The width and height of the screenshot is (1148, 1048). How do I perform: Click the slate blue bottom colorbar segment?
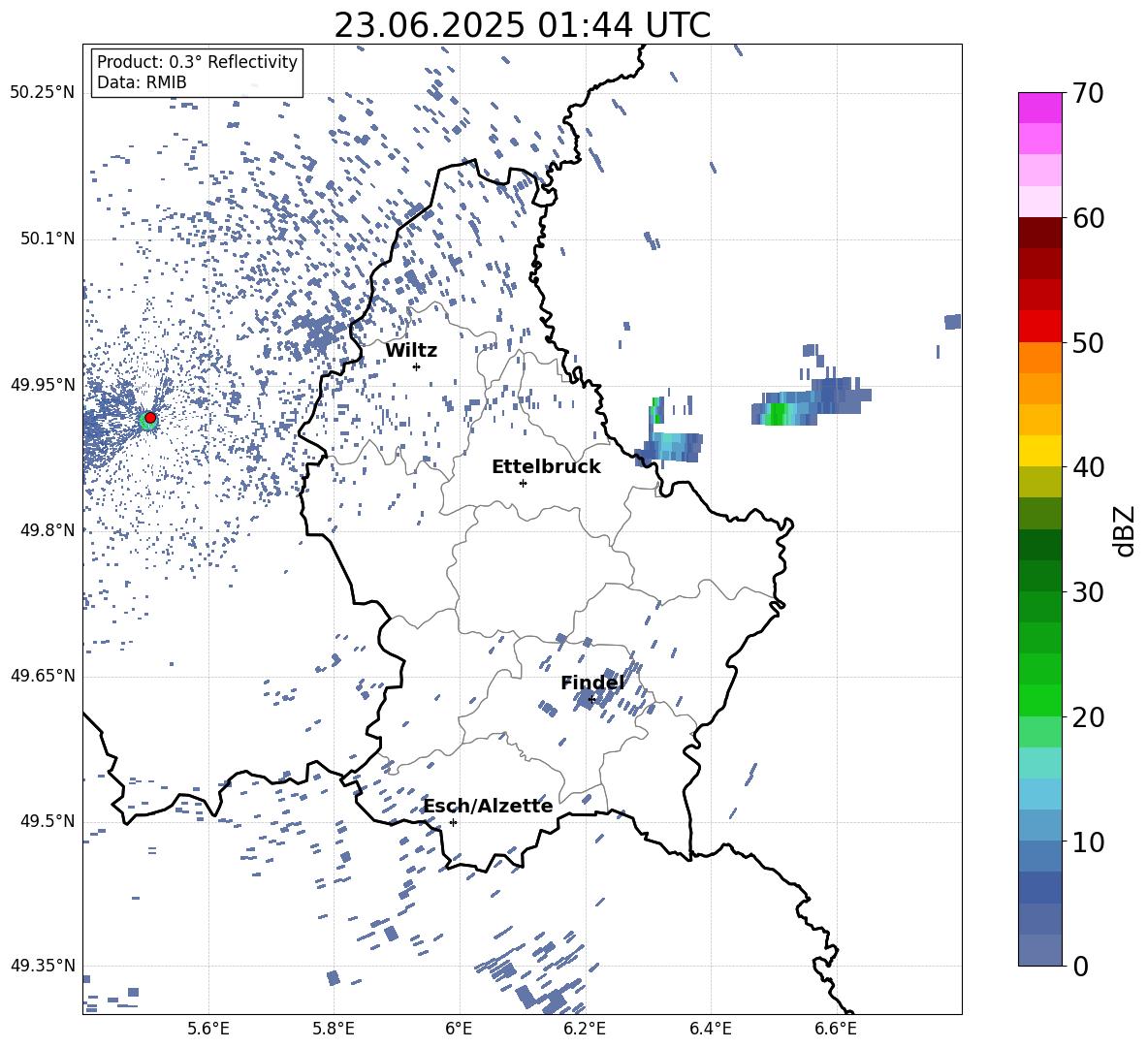click(x=1039, y=950)
